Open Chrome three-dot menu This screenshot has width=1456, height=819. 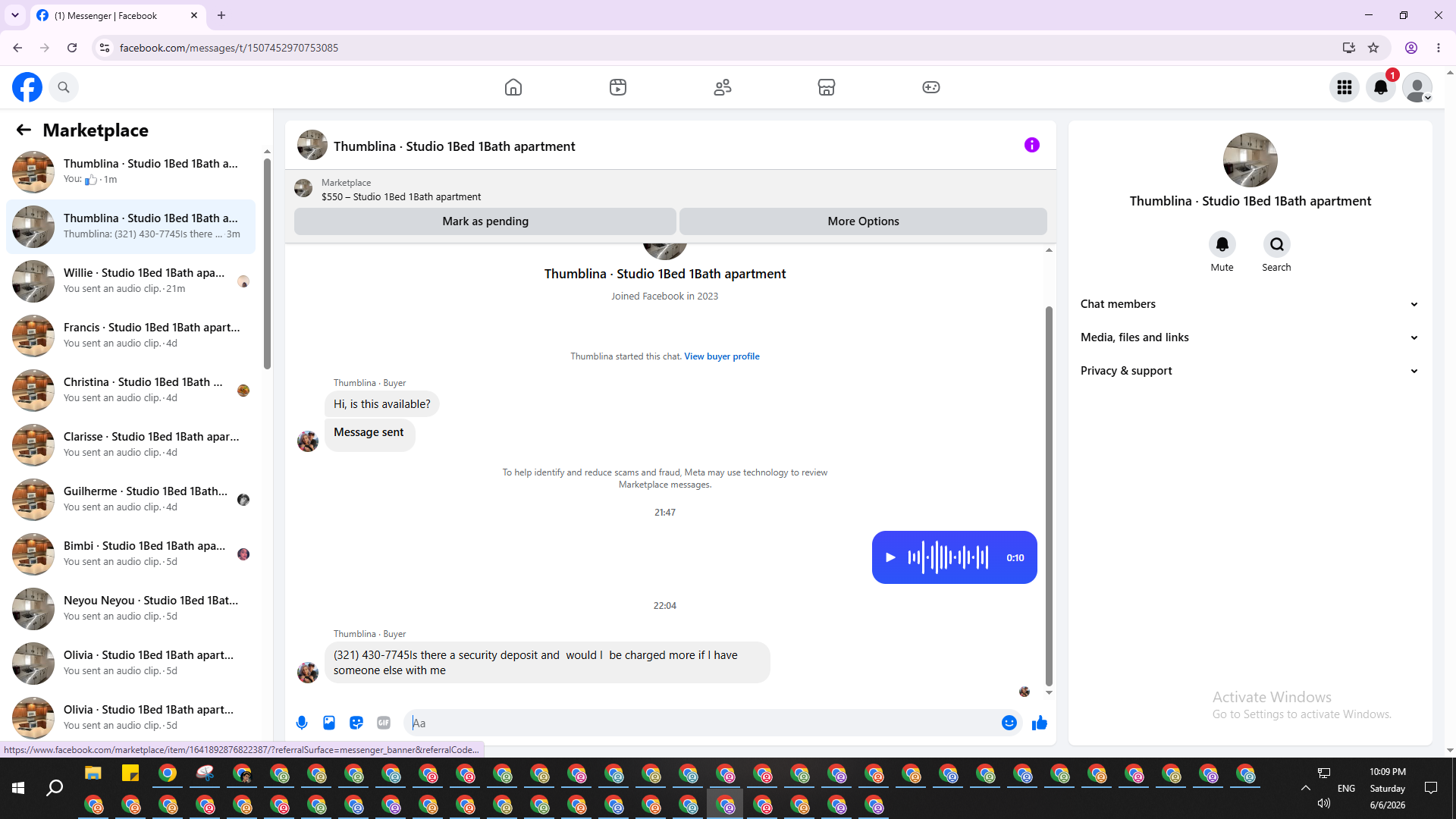1439,48
